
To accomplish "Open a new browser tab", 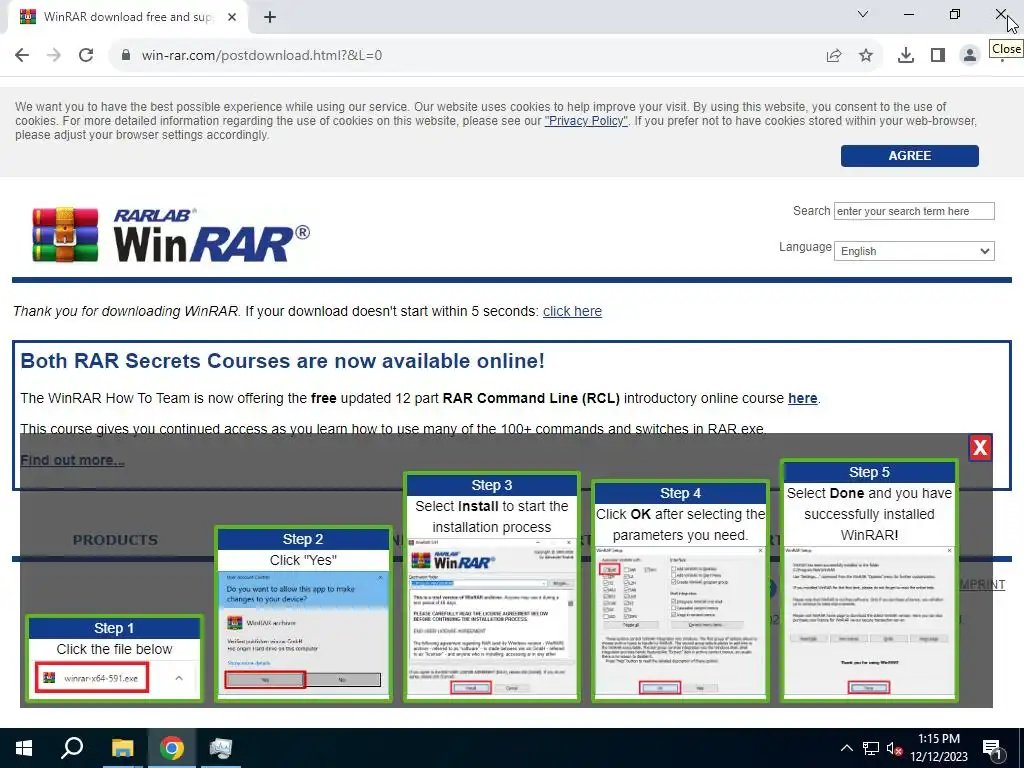I will tap(270, 18).
